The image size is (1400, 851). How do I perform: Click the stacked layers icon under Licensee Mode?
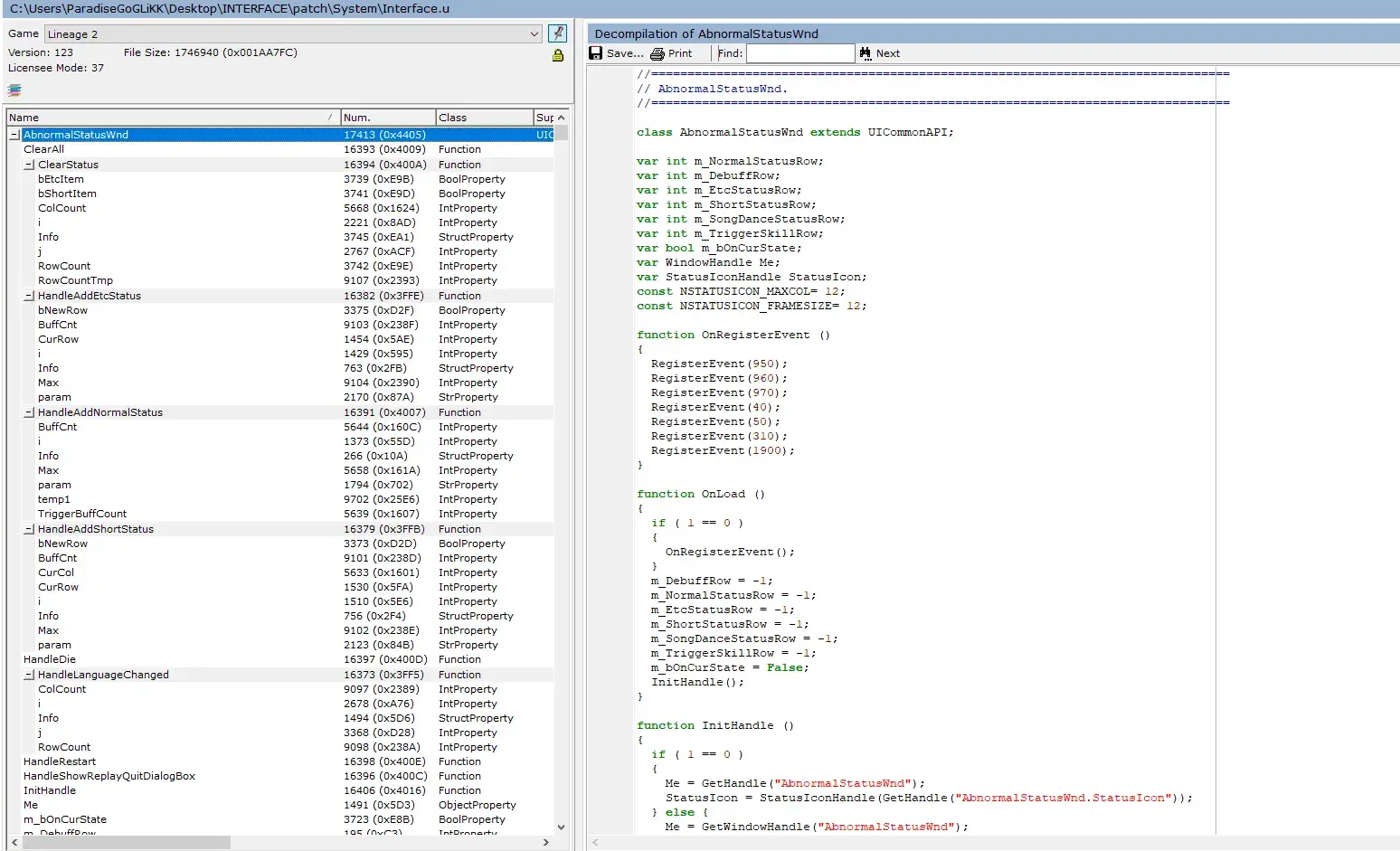tap(14, 90)
